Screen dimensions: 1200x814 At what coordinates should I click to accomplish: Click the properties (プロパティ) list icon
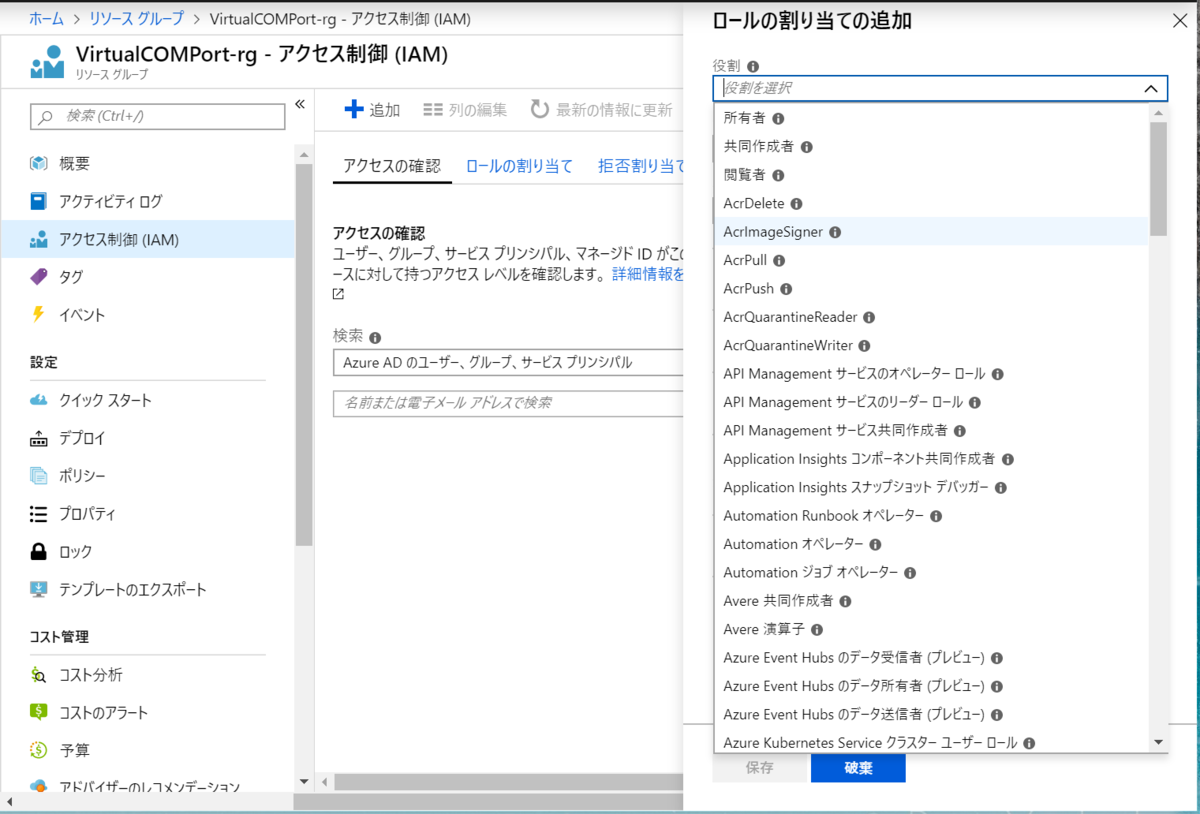(x=39, y=514)
